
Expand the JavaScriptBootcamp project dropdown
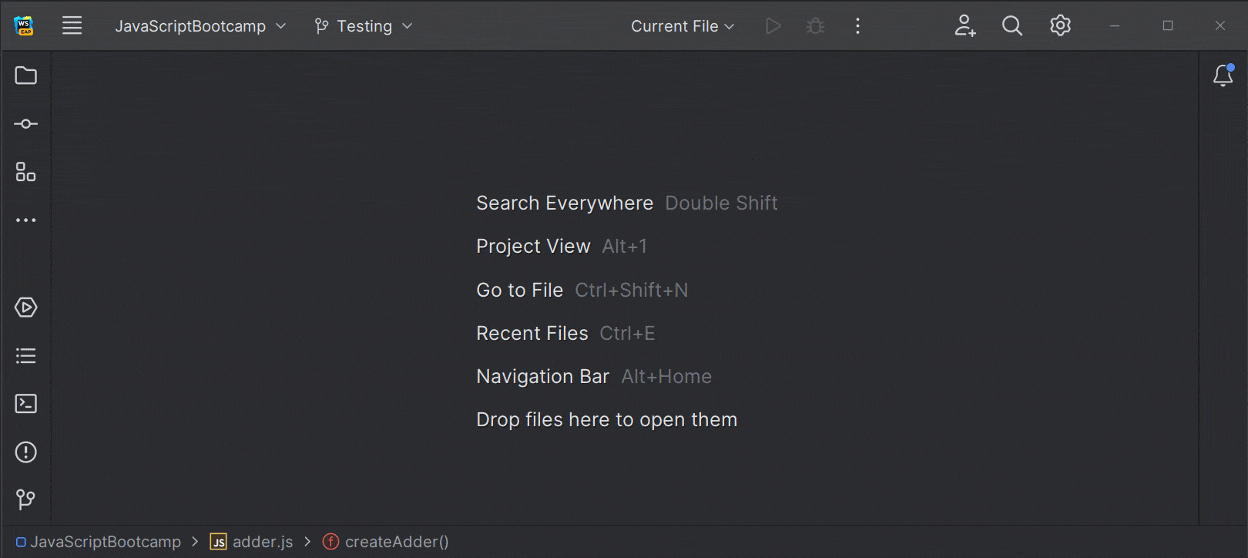point(200,26)
